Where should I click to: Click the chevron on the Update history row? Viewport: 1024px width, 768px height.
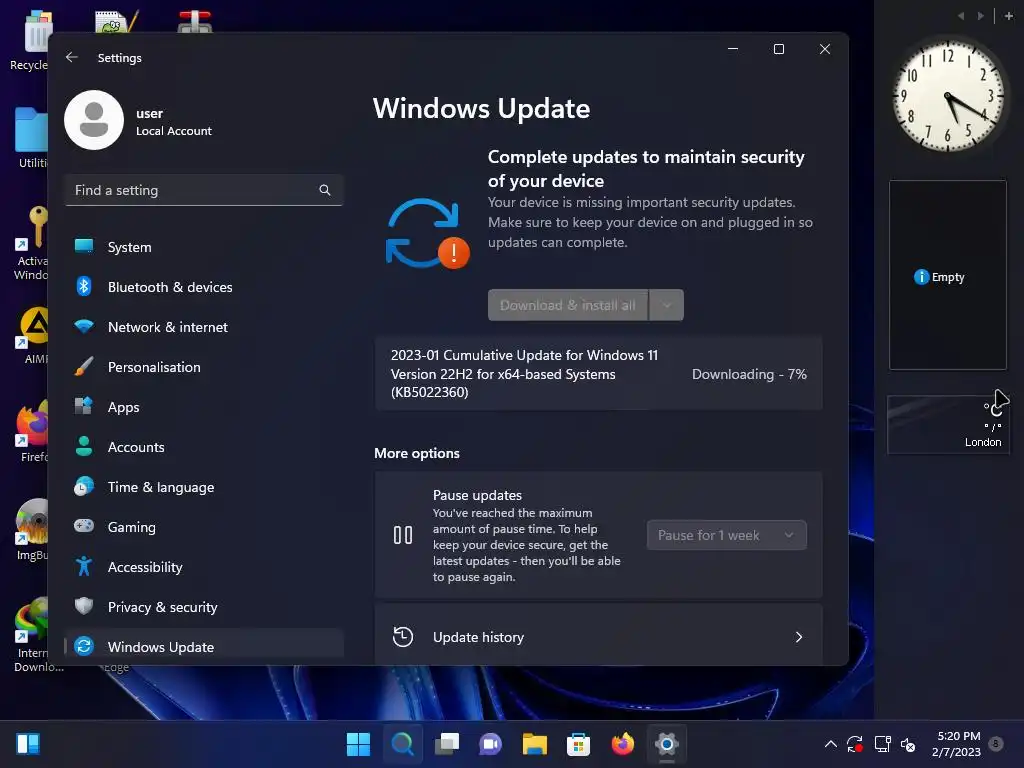click(799, 637)
